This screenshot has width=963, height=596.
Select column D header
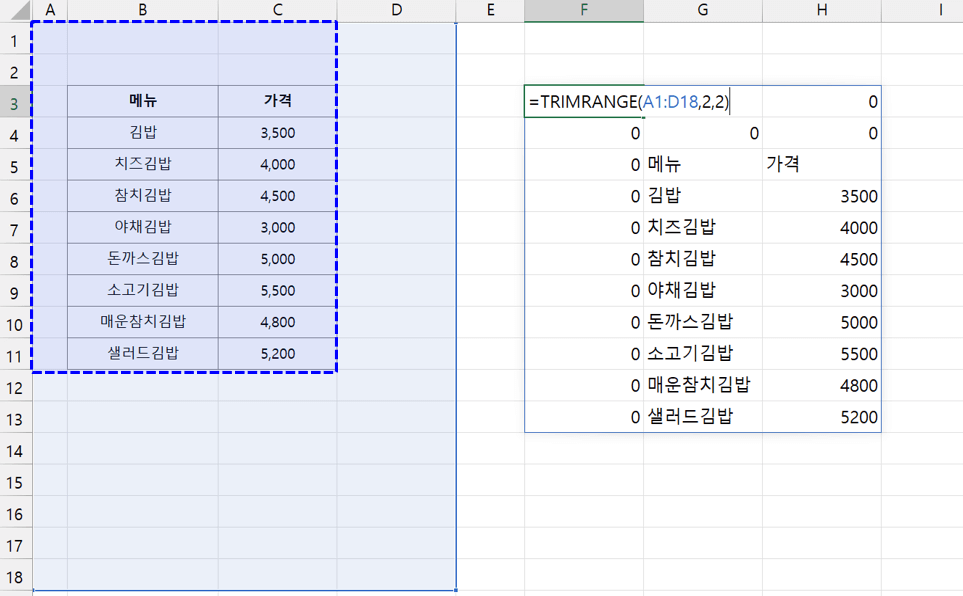[x=397, y=10]
